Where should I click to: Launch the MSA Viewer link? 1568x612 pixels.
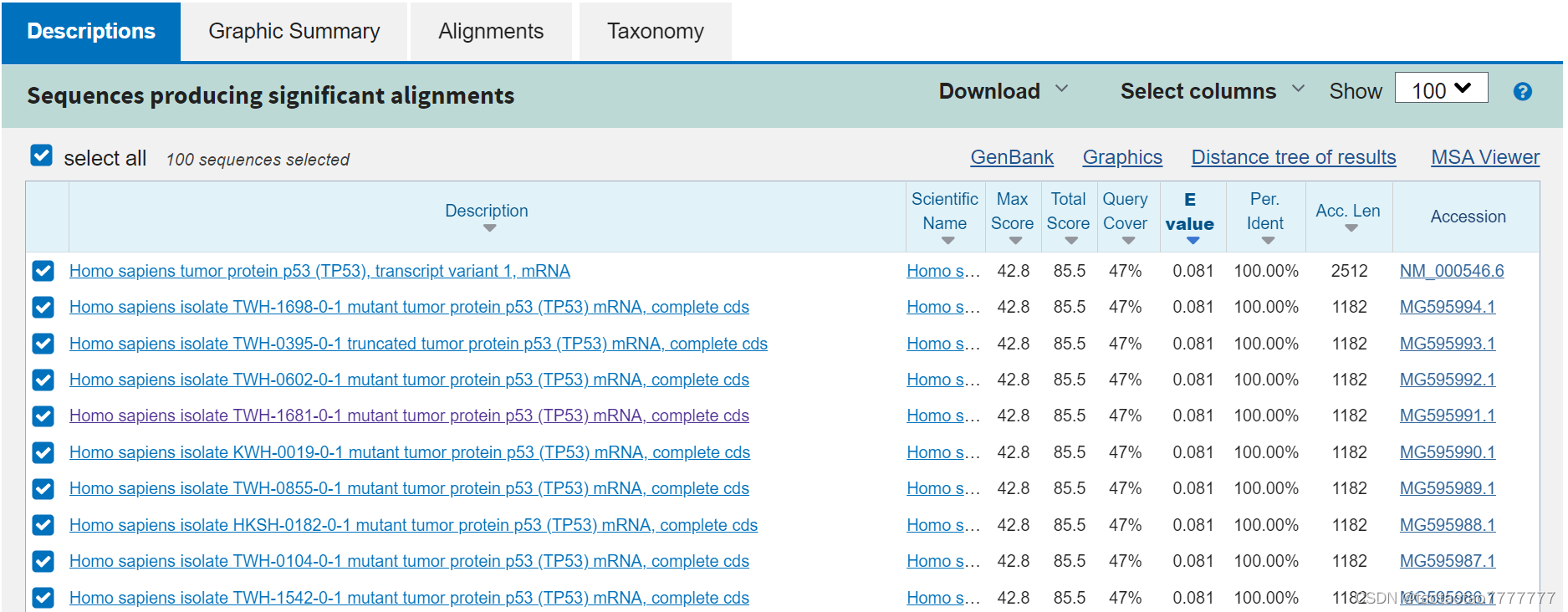[1485, 157]
